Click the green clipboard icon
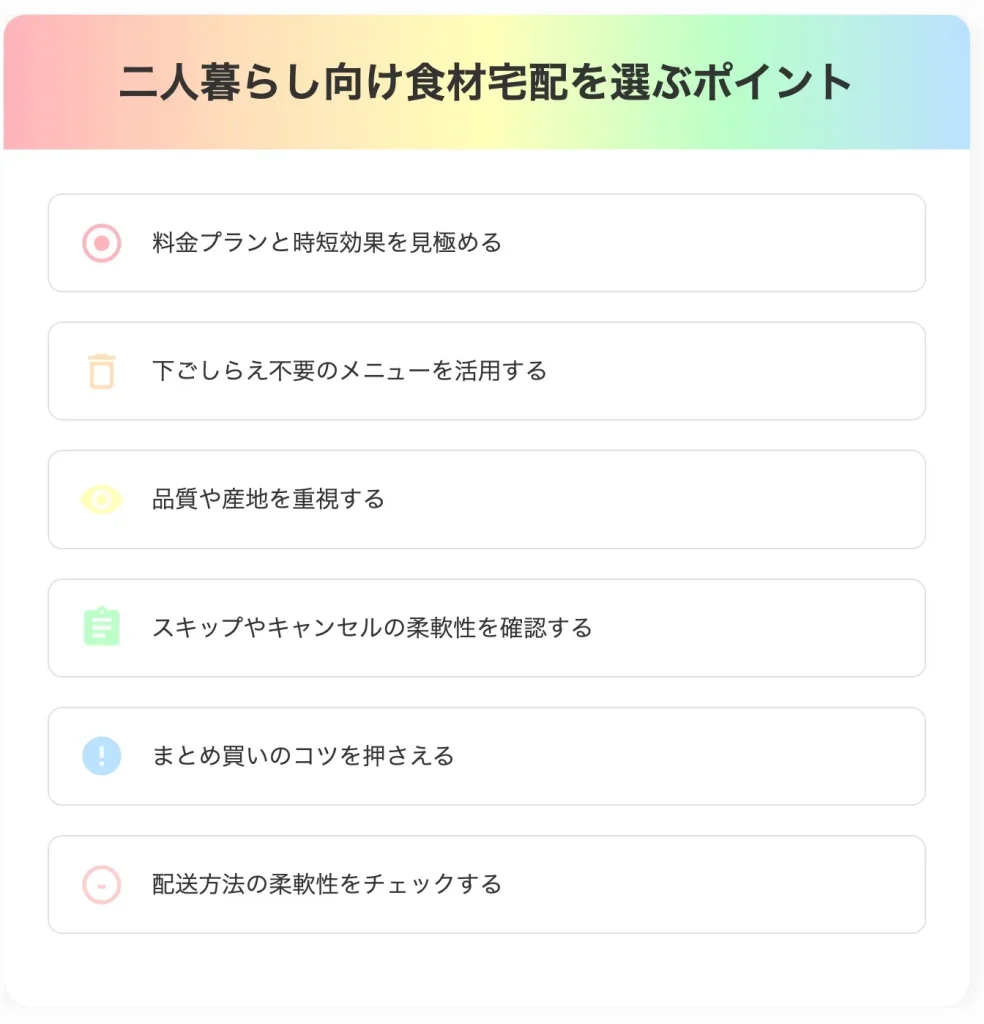 101,627
